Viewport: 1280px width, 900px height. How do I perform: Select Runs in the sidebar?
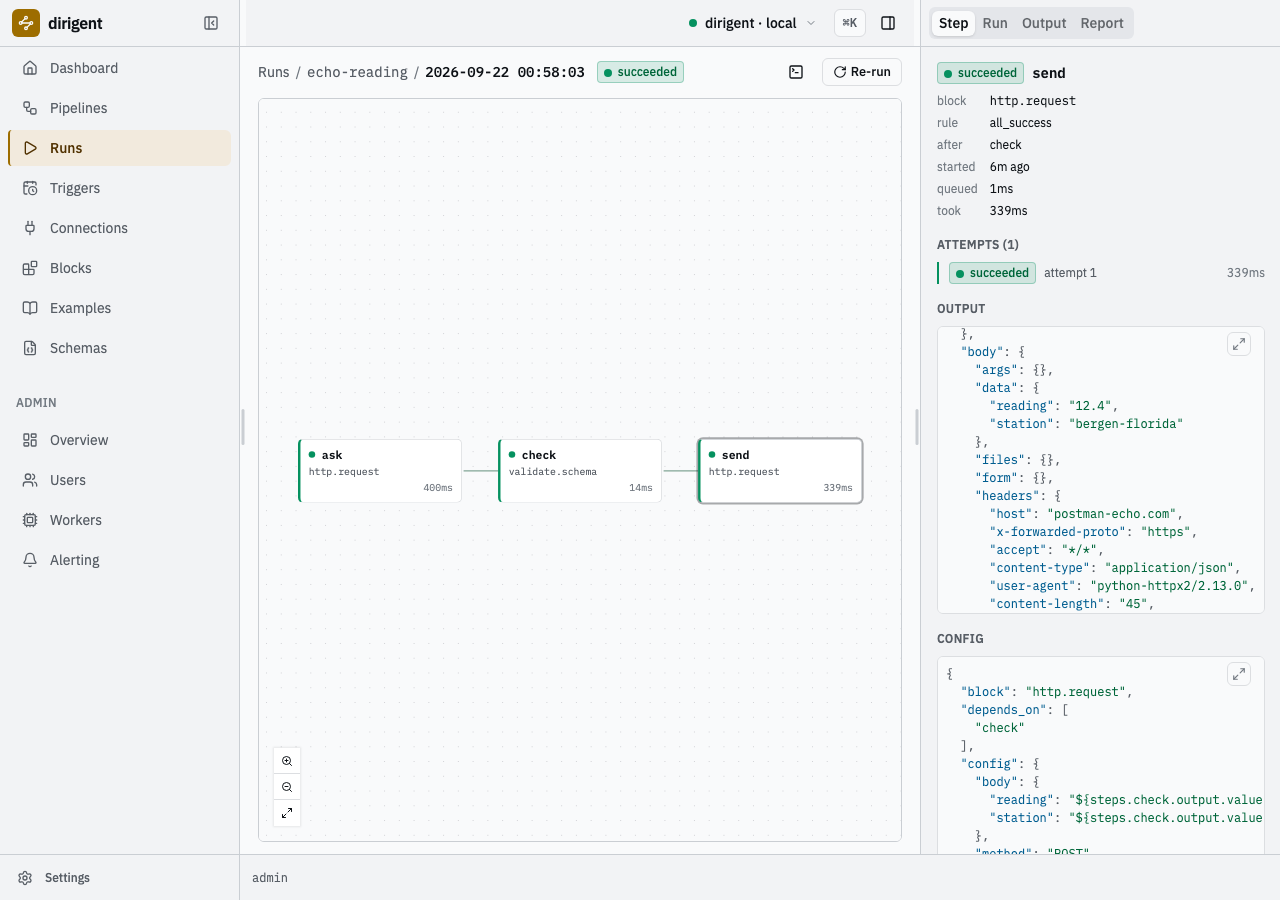coord(119,148)
